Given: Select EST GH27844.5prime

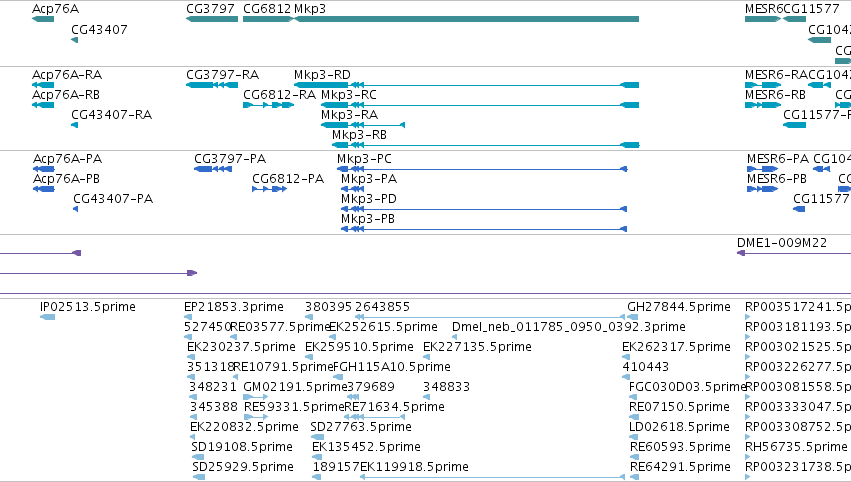Looking at the screenshot, I should coord(633,317).
